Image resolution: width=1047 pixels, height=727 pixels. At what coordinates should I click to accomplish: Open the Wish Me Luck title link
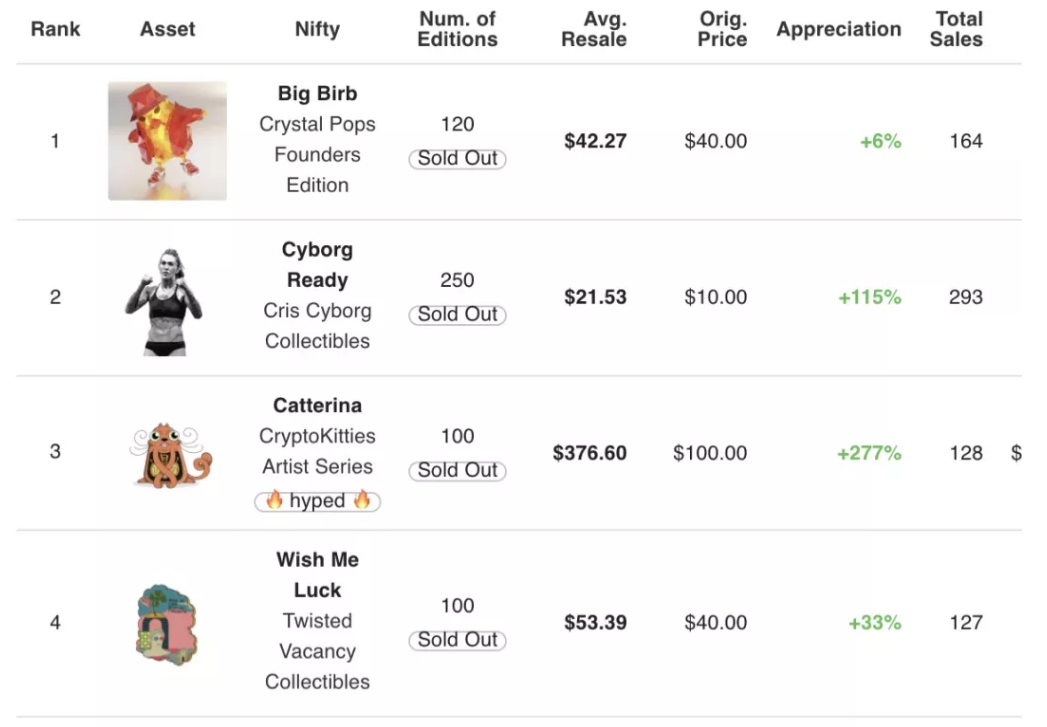click(x=317, y=575)
